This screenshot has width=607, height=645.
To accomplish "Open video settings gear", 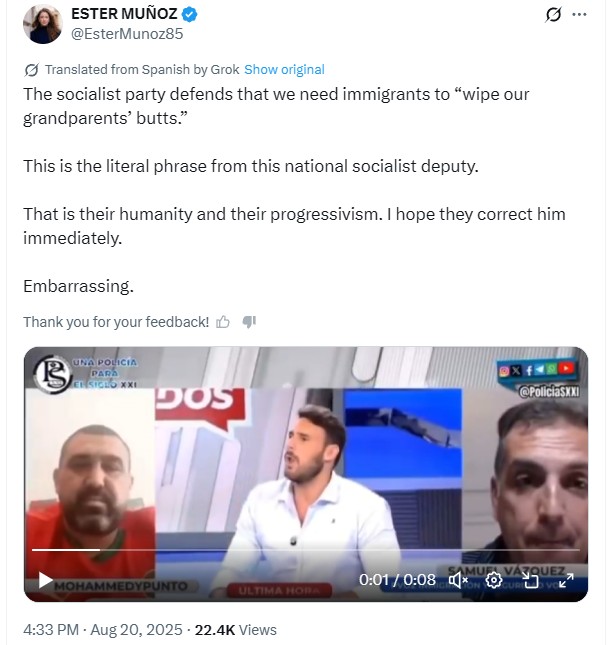I will tap(493, 580).
